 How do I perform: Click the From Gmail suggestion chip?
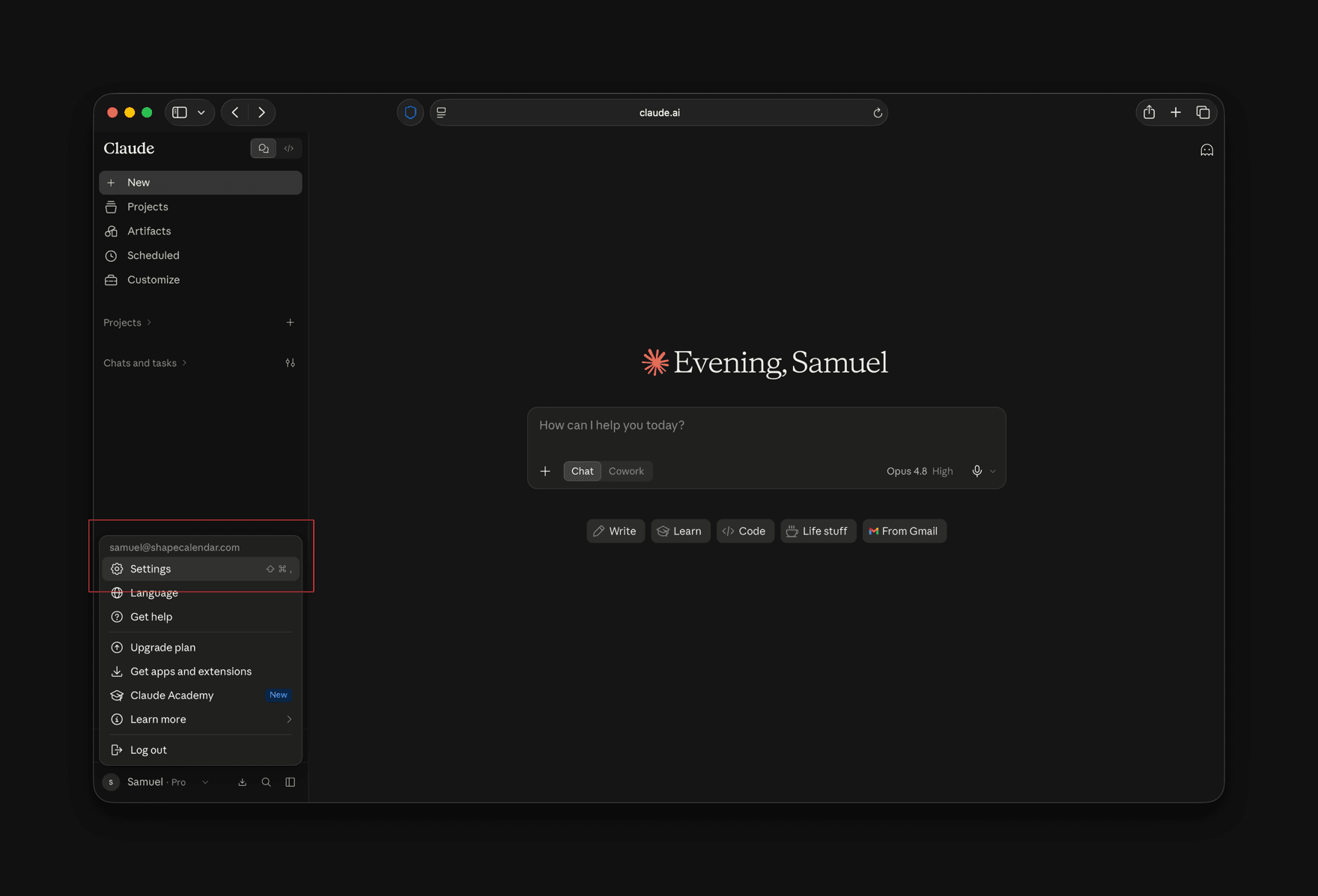(x=904, y=531)
